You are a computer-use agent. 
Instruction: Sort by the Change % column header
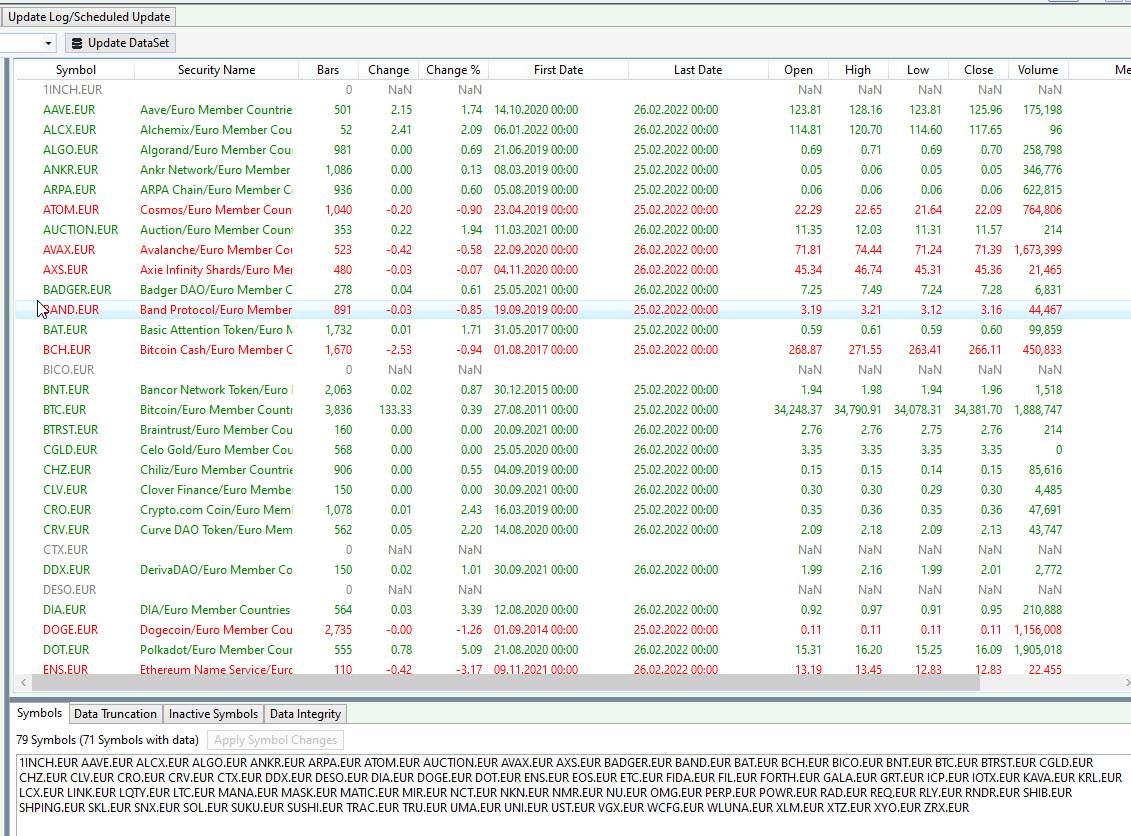(452, 70)
